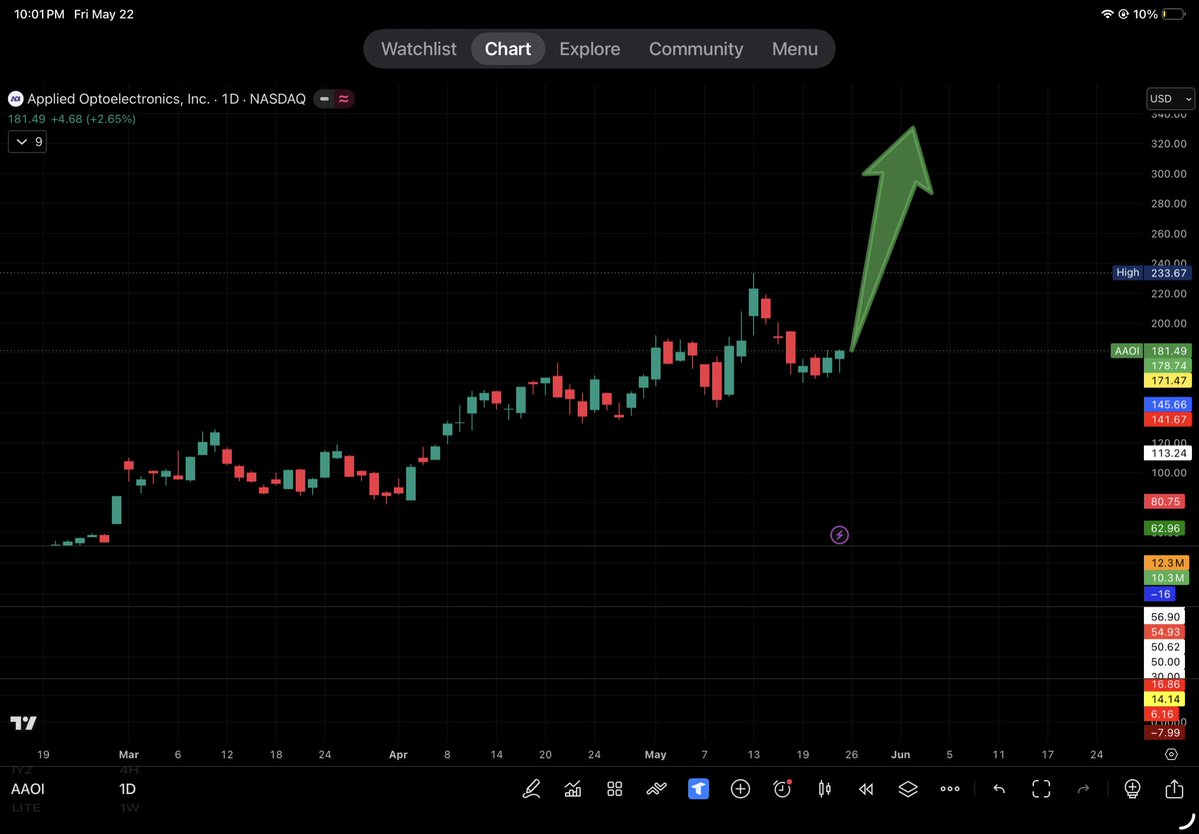The width and height of the screenshot is (1199, 834).
Task: Tap the red 54.93 indicator label
Action: [1167, 631]
